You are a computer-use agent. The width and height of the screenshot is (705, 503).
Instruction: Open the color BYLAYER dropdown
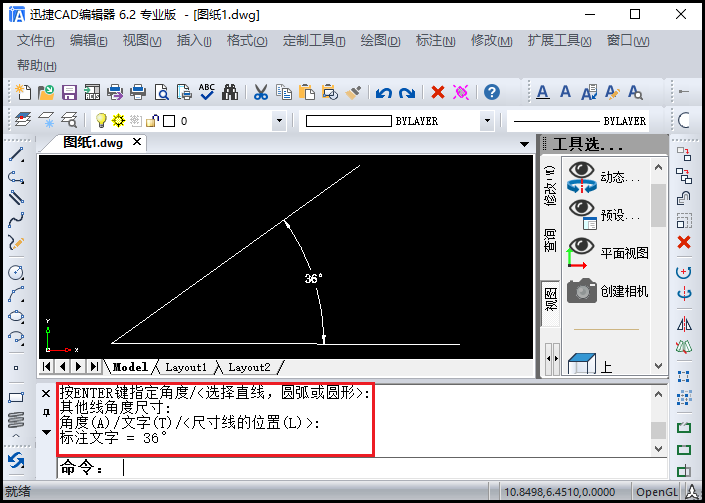[486, 120]
